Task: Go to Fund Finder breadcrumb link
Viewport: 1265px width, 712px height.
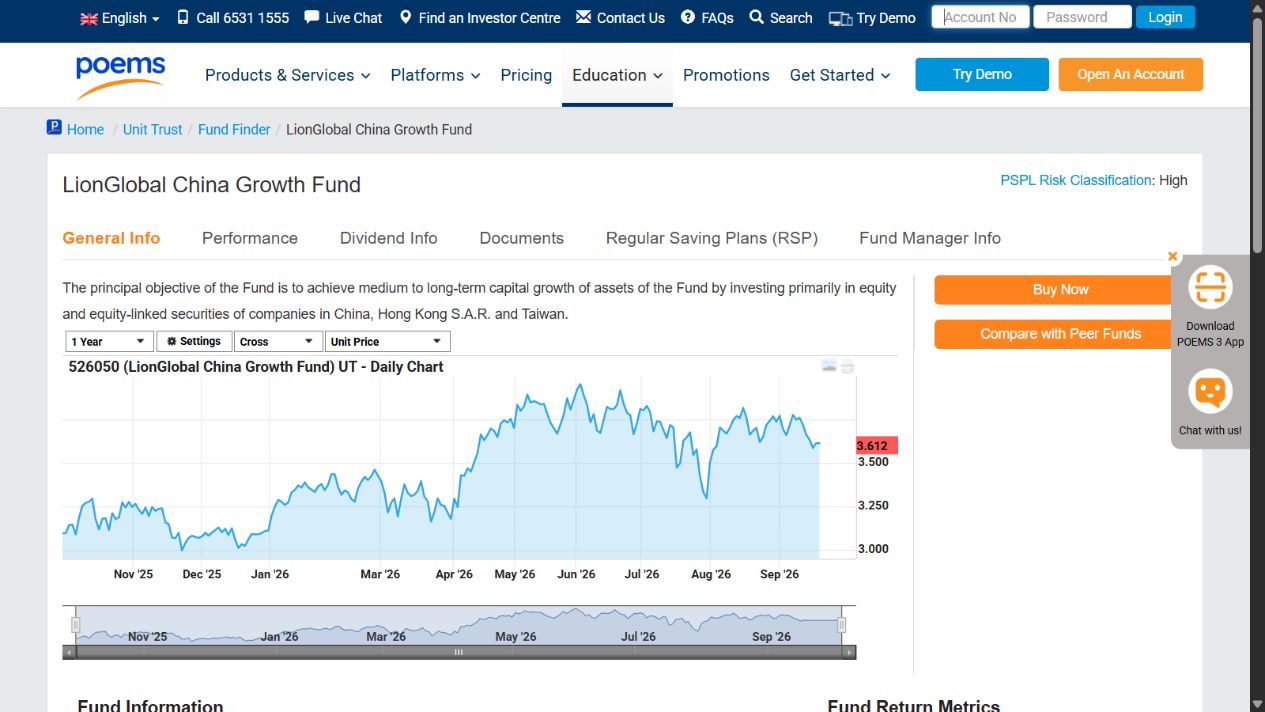Action: coord(234,129)
